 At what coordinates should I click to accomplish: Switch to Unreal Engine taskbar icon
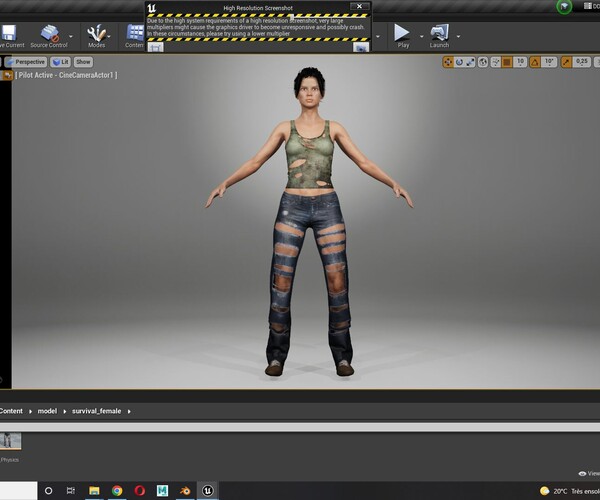[208, 490]
